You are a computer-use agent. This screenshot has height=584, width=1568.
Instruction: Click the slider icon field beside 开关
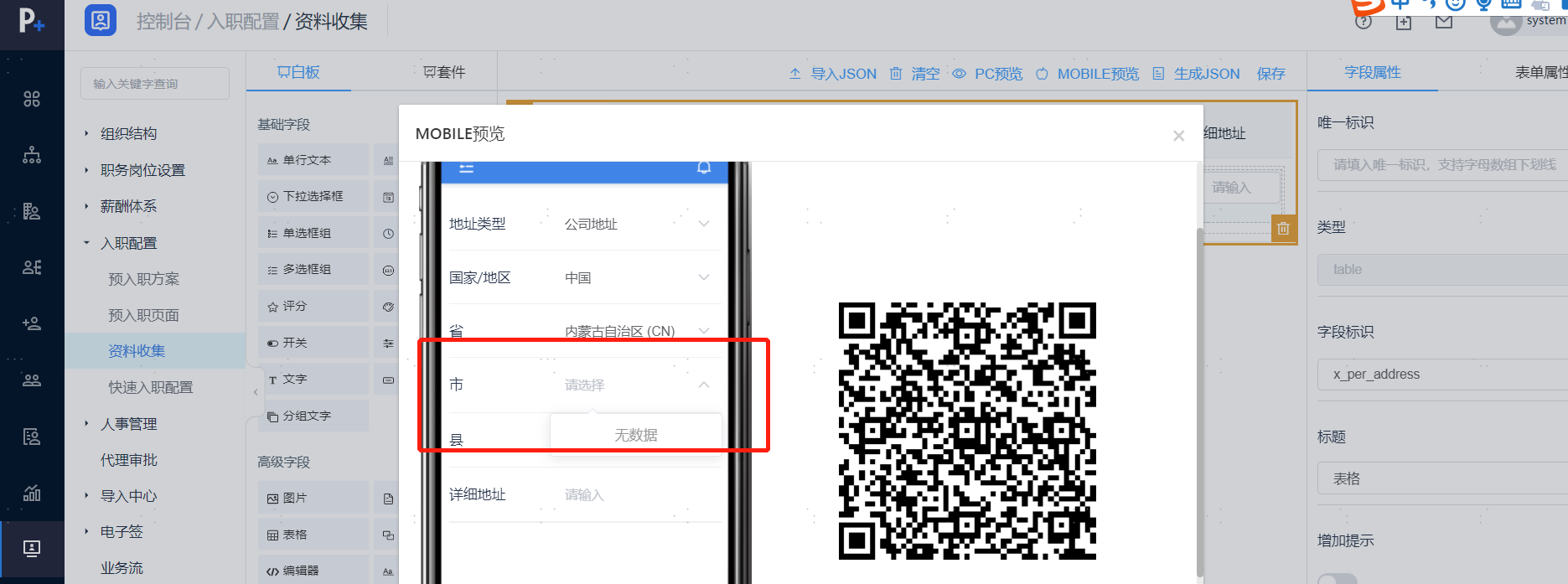(x=387, y=343)
